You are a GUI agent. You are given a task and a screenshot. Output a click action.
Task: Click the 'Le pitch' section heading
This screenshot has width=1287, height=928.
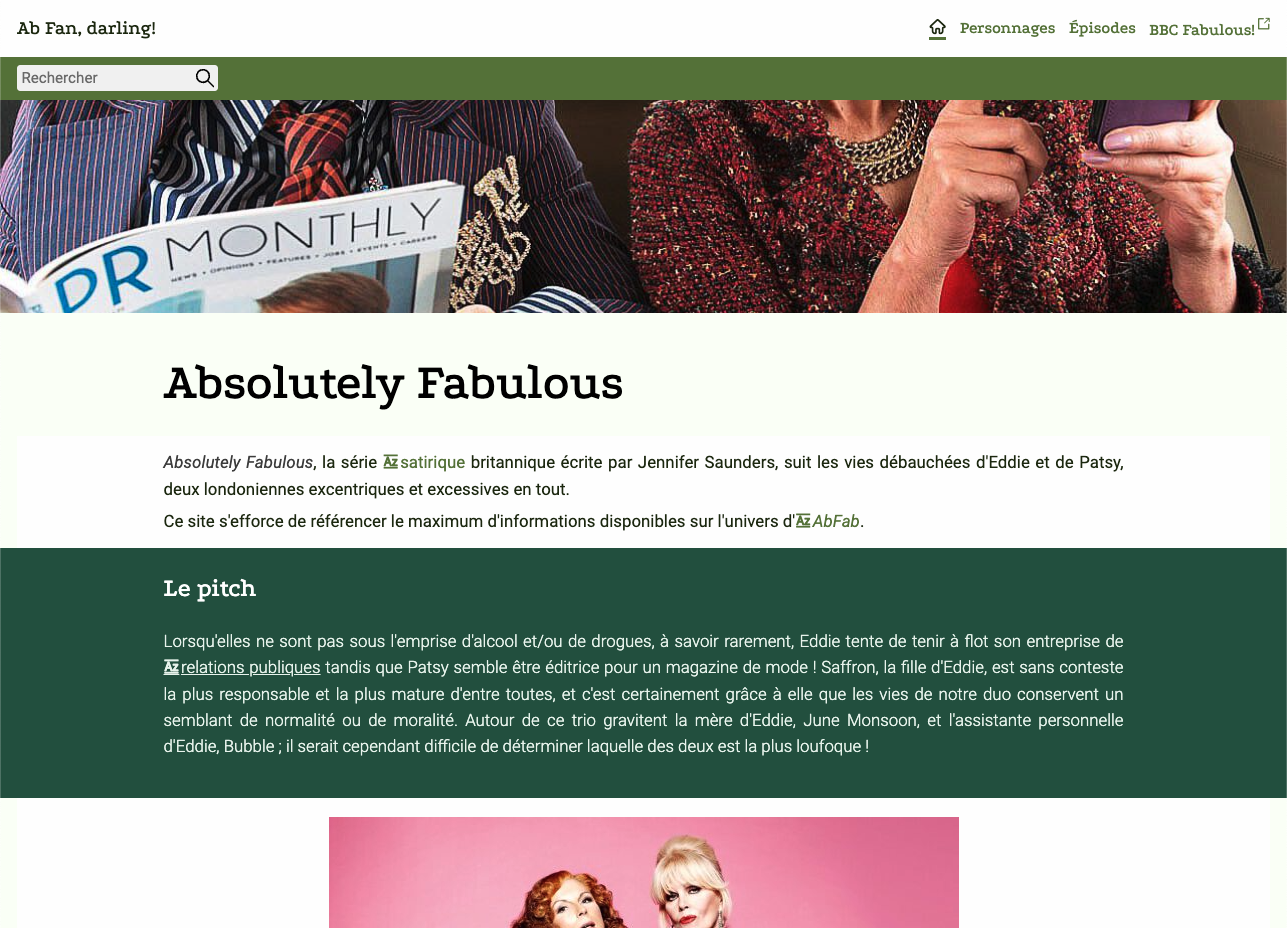tap(210, 588)
